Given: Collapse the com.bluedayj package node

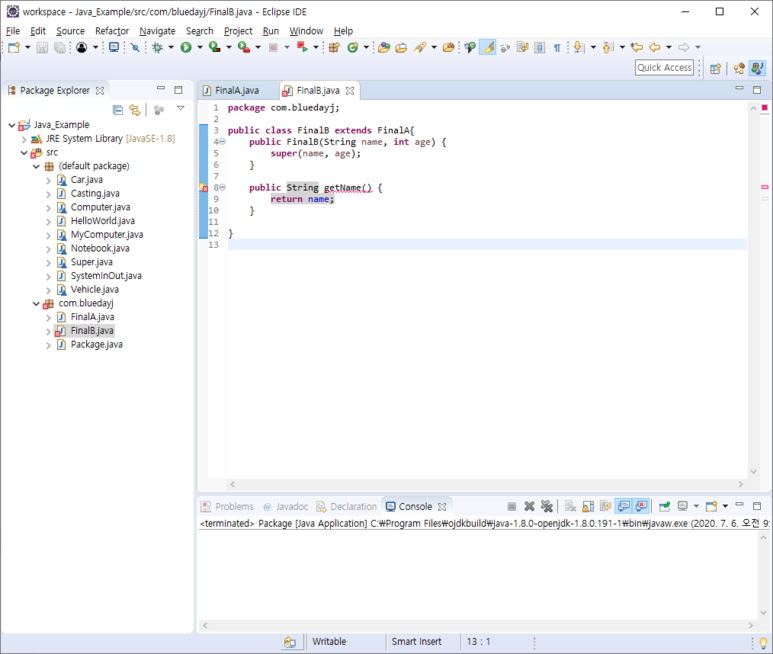Looking at the screenshot, I should [x=36, y=304].
